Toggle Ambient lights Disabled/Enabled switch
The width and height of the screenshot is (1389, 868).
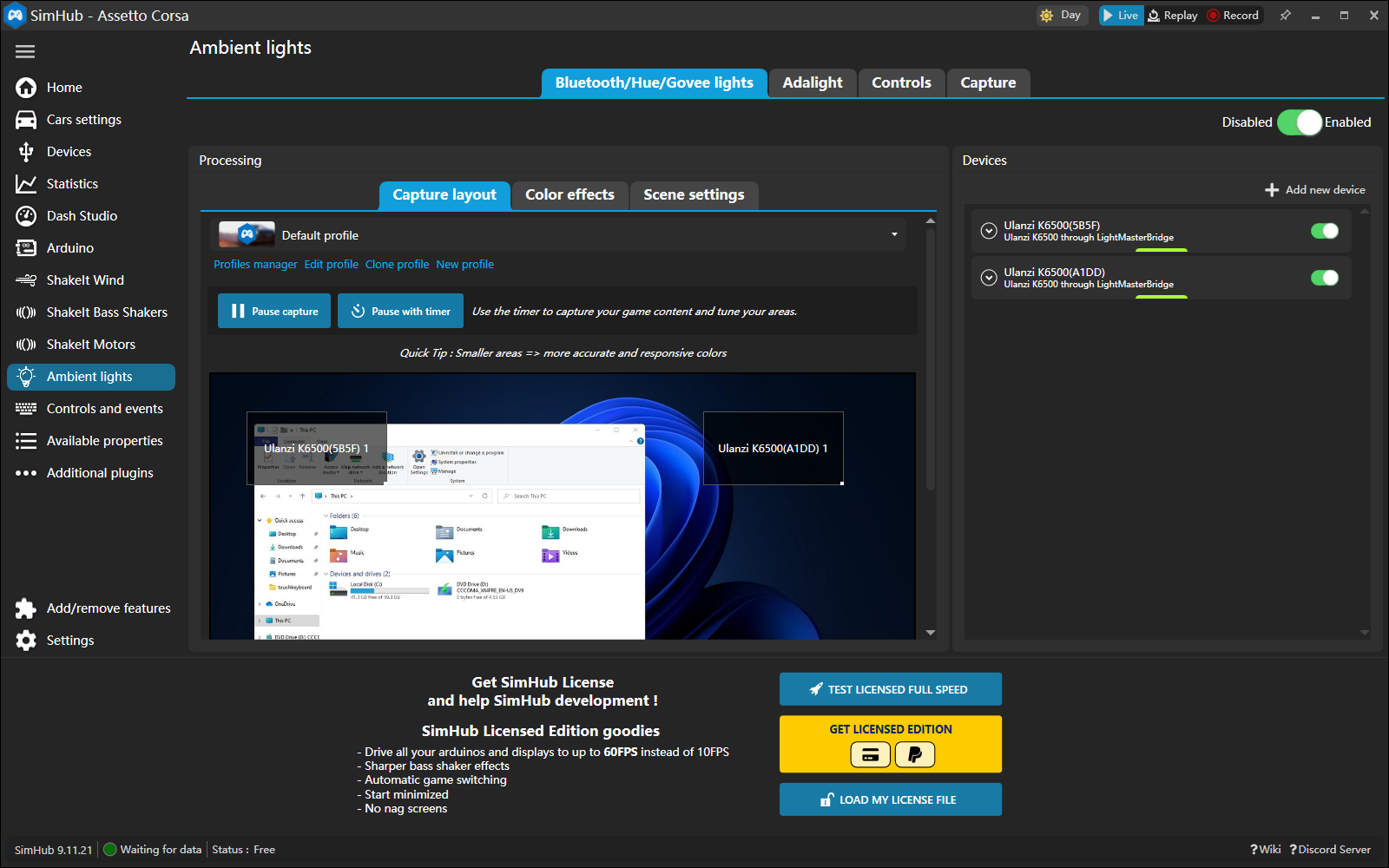click(1300, 122)
